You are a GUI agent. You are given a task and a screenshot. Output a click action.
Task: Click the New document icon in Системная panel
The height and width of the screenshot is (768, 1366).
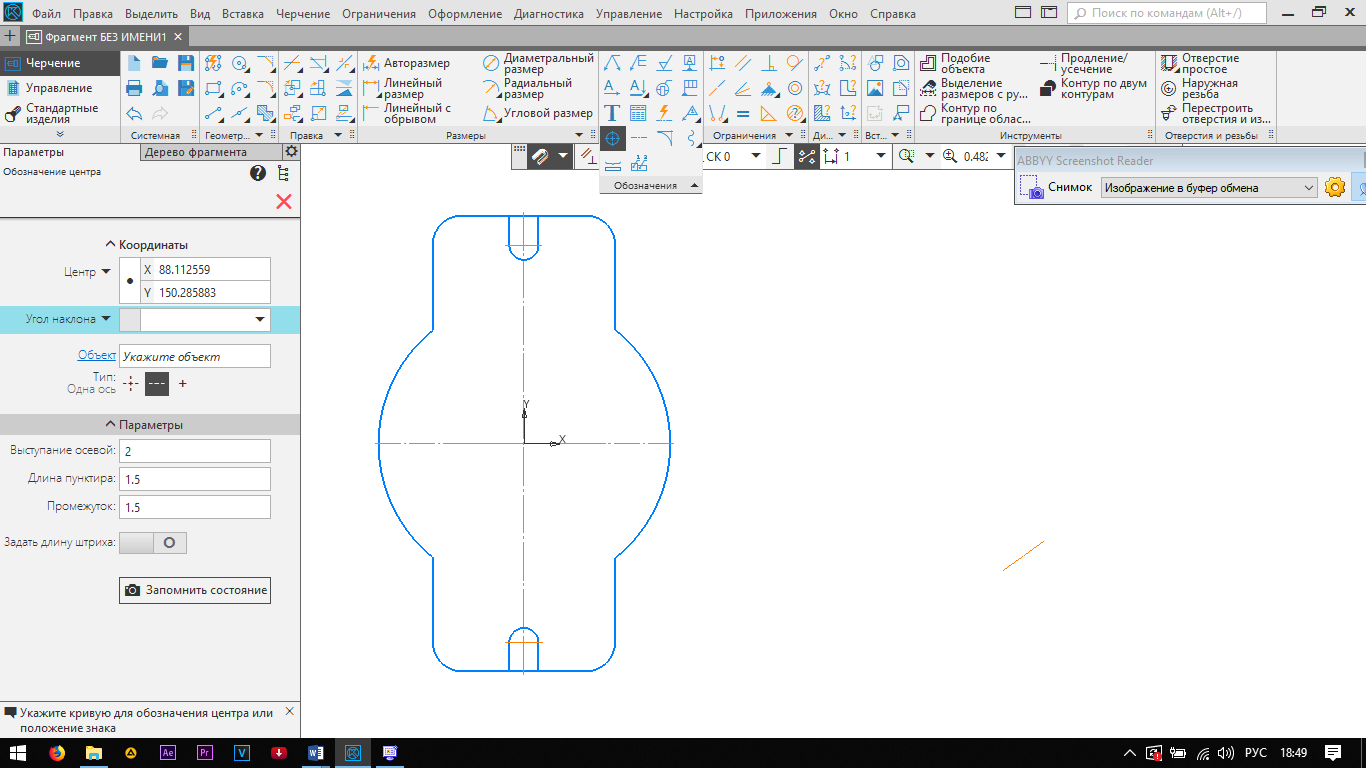coord(134,62)
